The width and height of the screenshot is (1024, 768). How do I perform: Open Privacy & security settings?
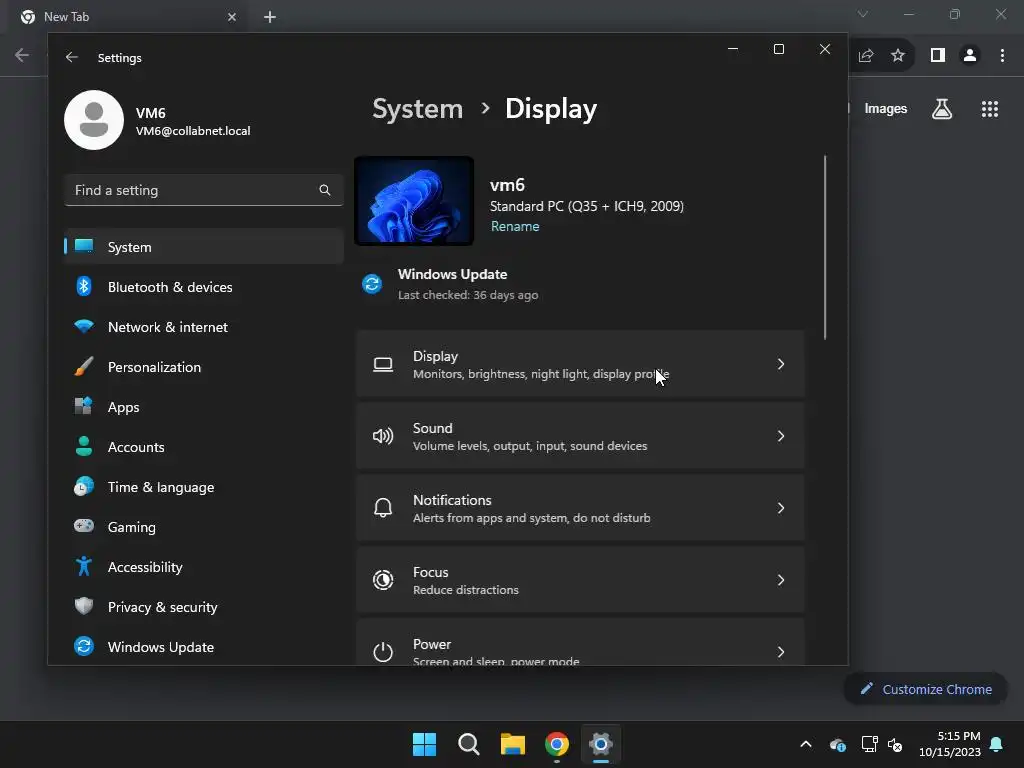point(204,607)
